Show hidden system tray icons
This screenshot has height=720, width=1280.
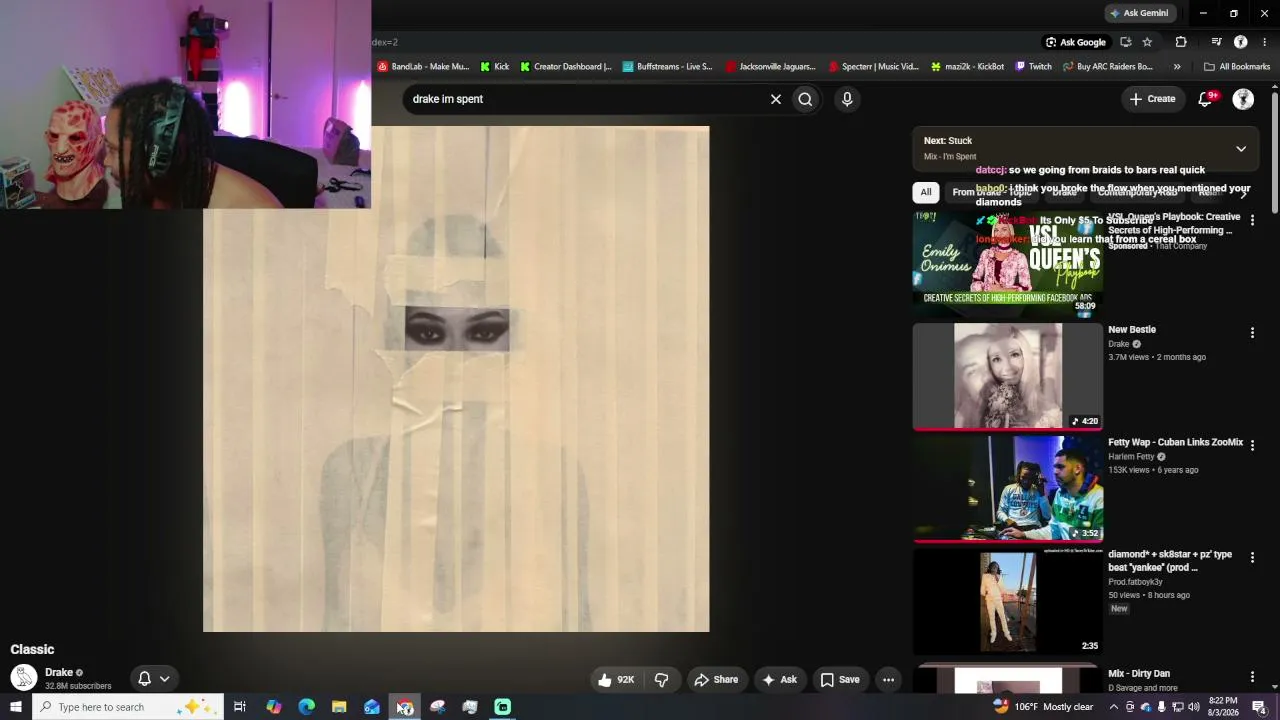[x=1113, y=707]
